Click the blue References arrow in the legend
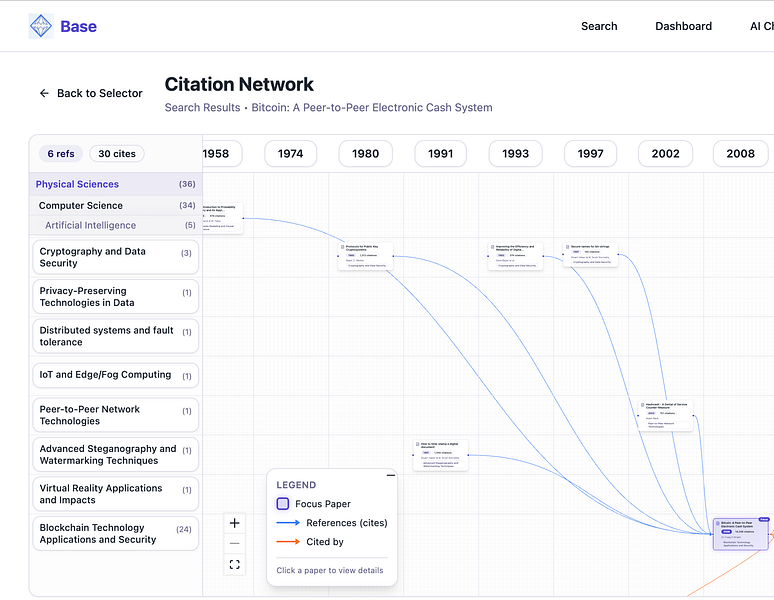774x600 pixels. pyautogui.click(x=288, y=523)
